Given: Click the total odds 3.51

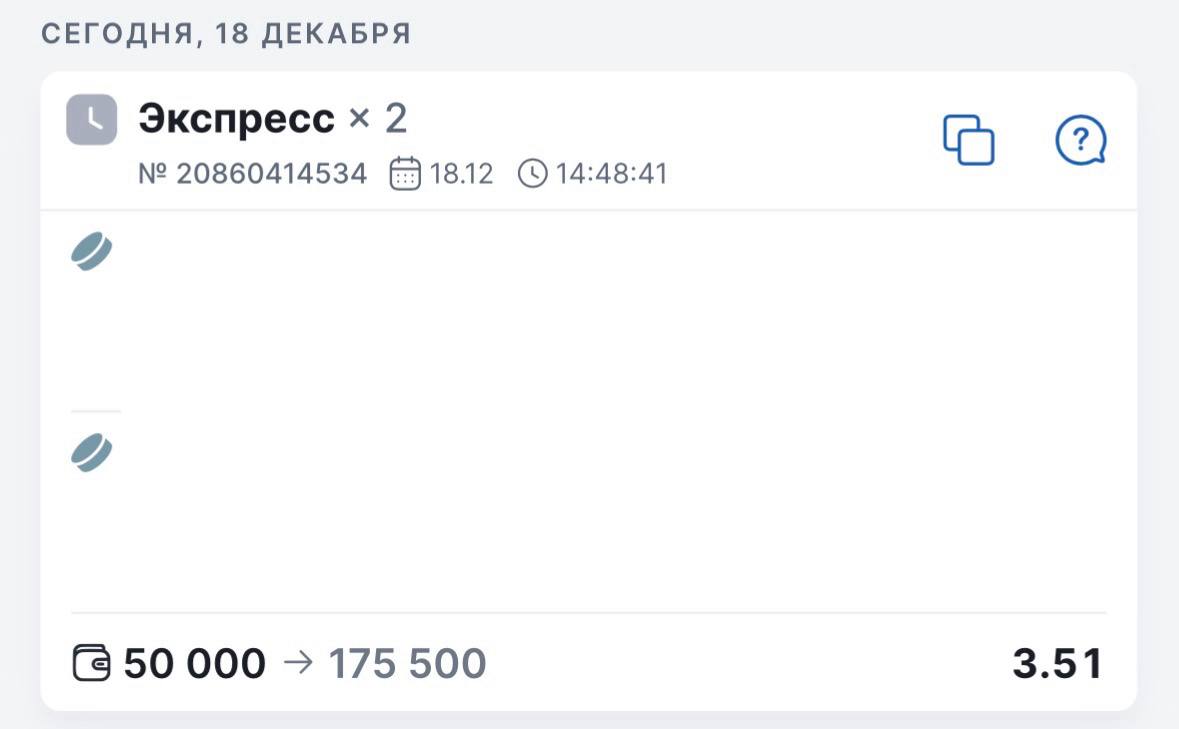Looking at the screenshot, I should click(1057, 664).
